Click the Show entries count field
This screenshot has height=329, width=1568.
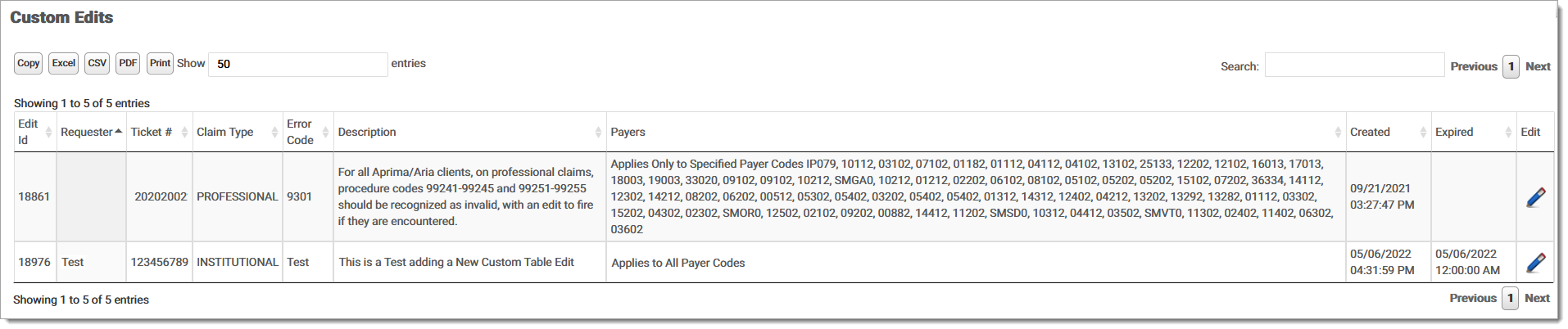point(297,65)
